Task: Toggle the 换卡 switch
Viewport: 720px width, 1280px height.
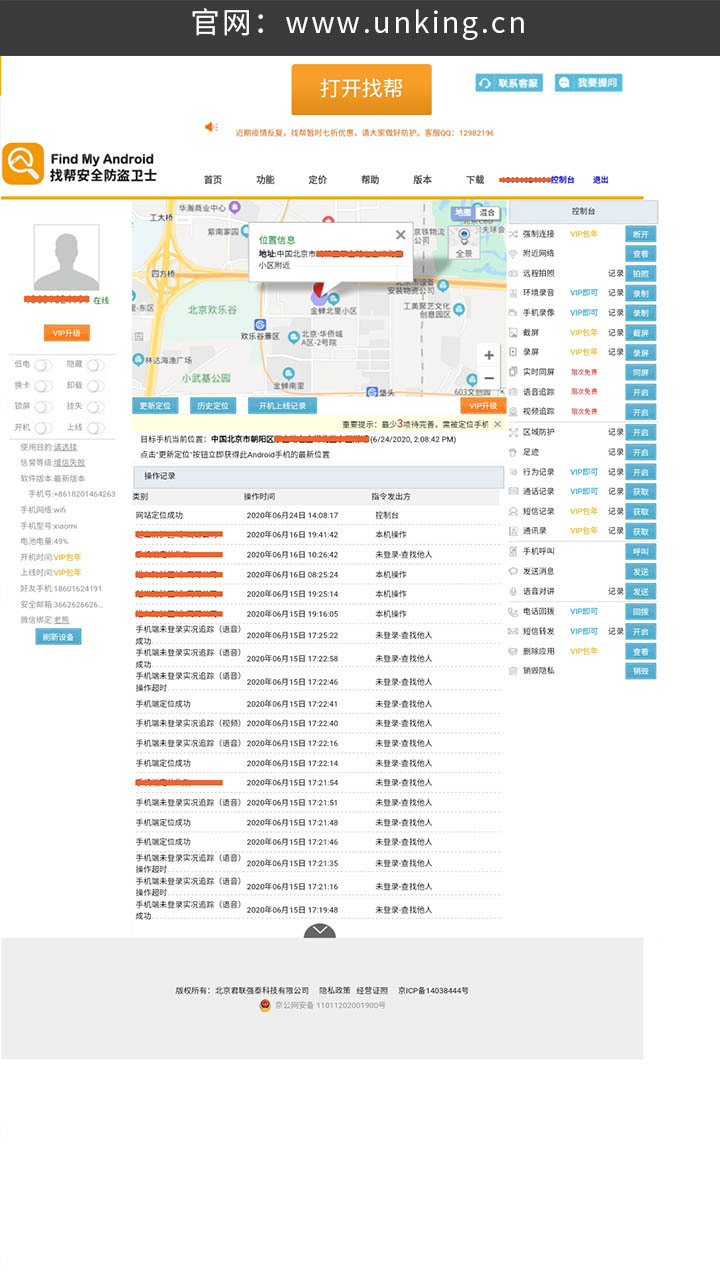Action: tap(43, 386)
